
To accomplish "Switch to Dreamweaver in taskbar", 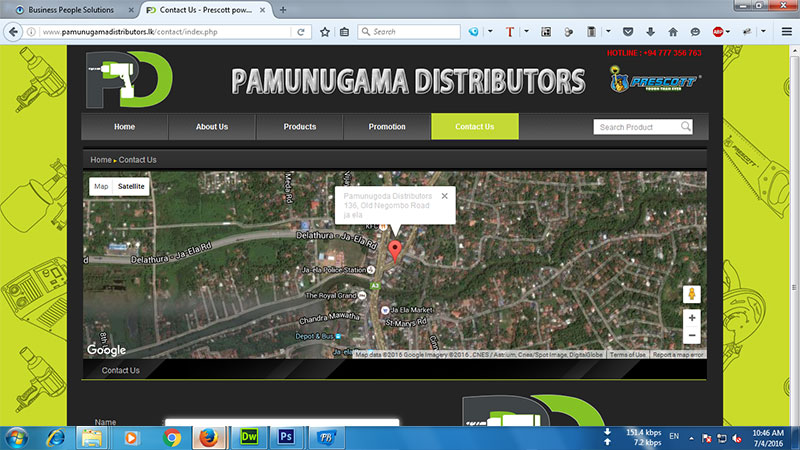I will pyautogui.click(x=249, y=437).
